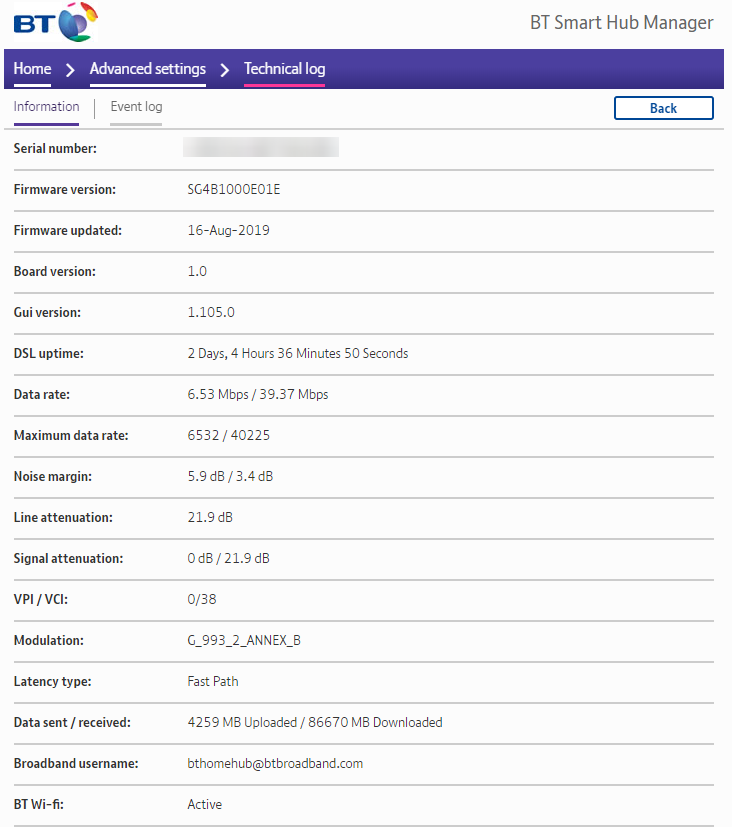Switch to the Event log tab
732x827 pixels.
(136, 107)
